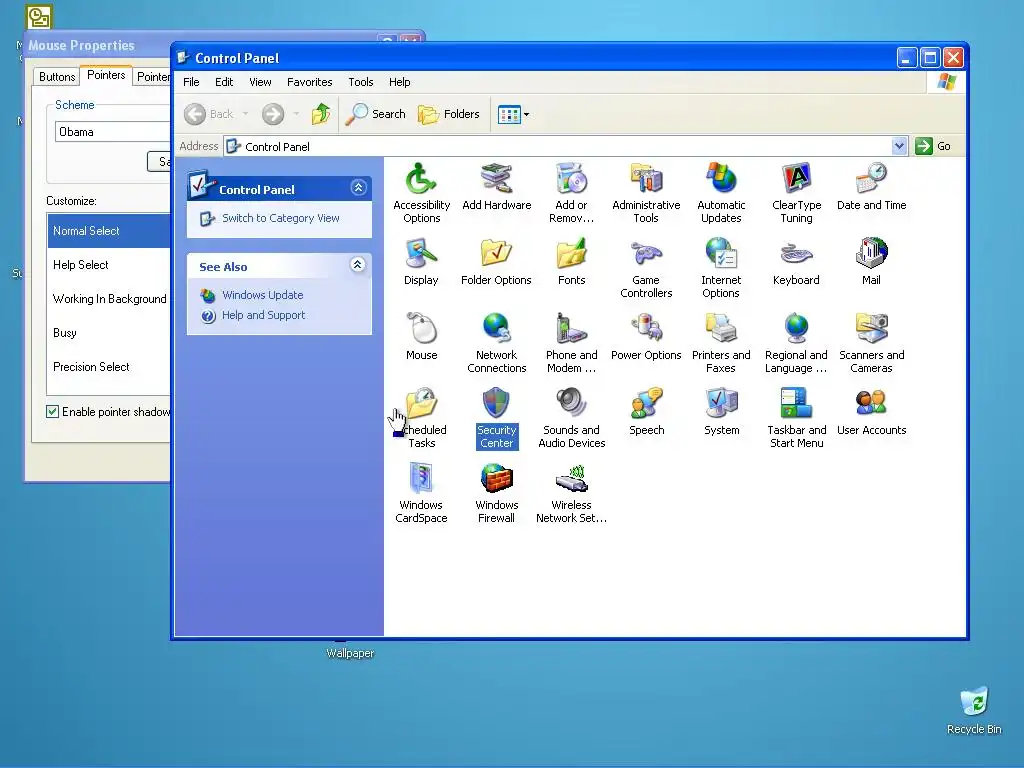The height and width of the screenshot is (768, 1024).
Task: Open Phone and Modem Options
Action: coord(571,344)
